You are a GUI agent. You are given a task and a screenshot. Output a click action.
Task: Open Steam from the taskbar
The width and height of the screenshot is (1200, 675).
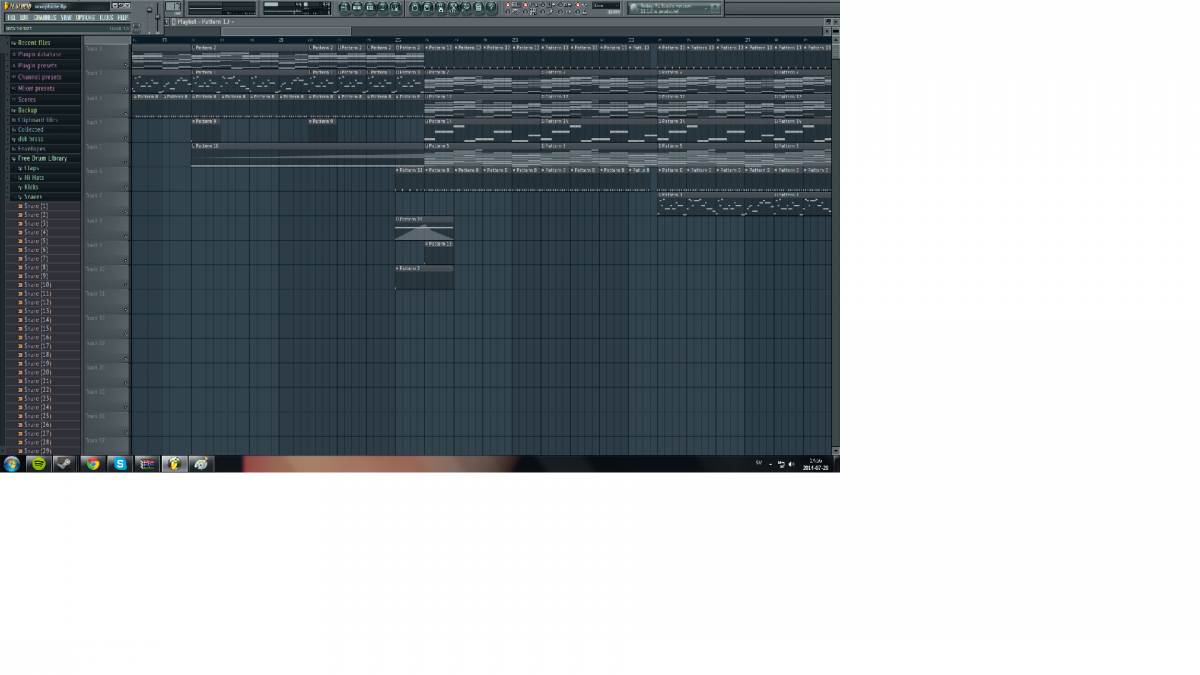(64, 464)
